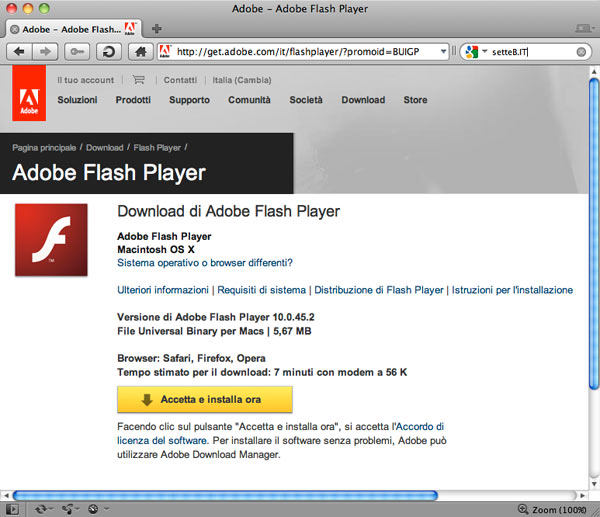Click the key (password wand) toolbar icon
This screenshot has width=600, height=517.
click(79, 51)
